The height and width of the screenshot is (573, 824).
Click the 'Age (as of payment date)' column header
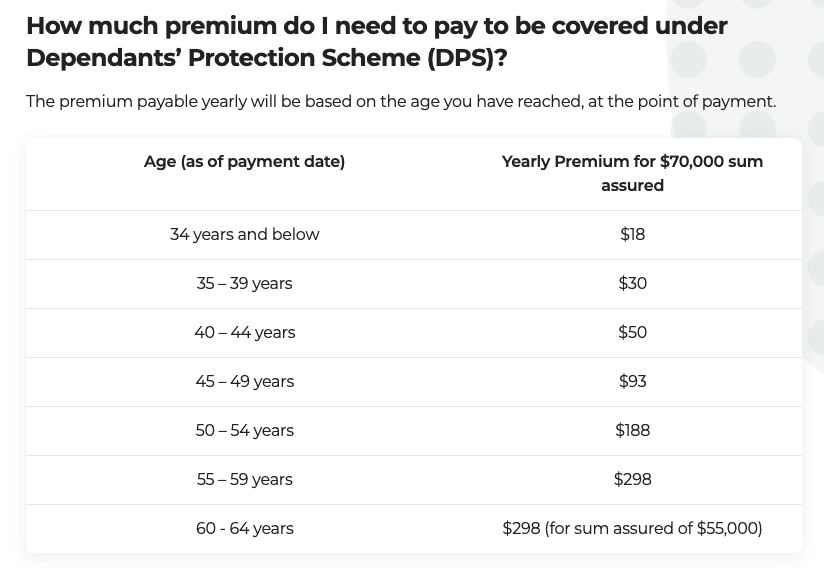coord(244,161)
